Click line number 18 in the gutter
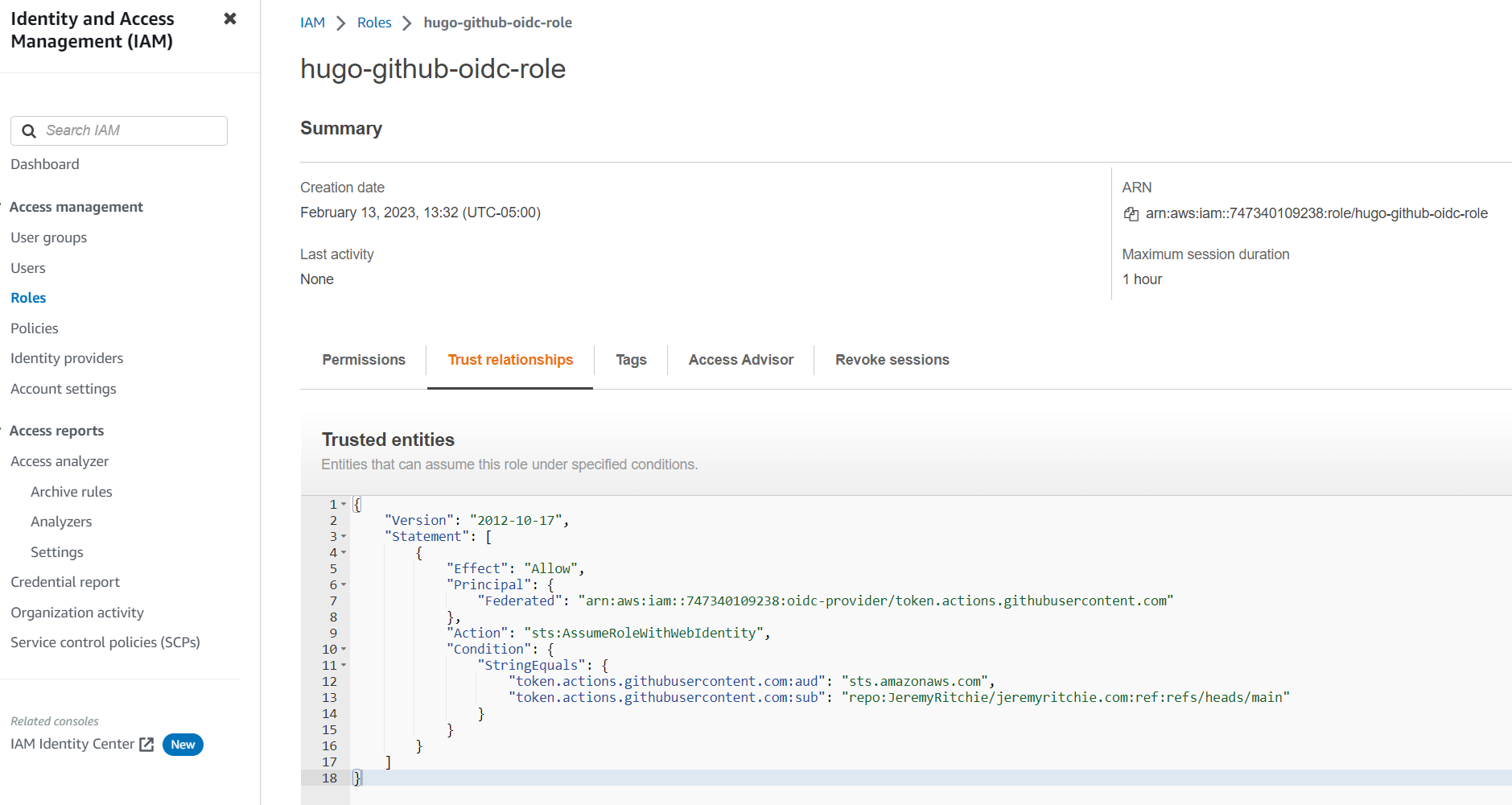Image resolution: width=1512 pixels, height=805 pixels. (x=330, y=778)
